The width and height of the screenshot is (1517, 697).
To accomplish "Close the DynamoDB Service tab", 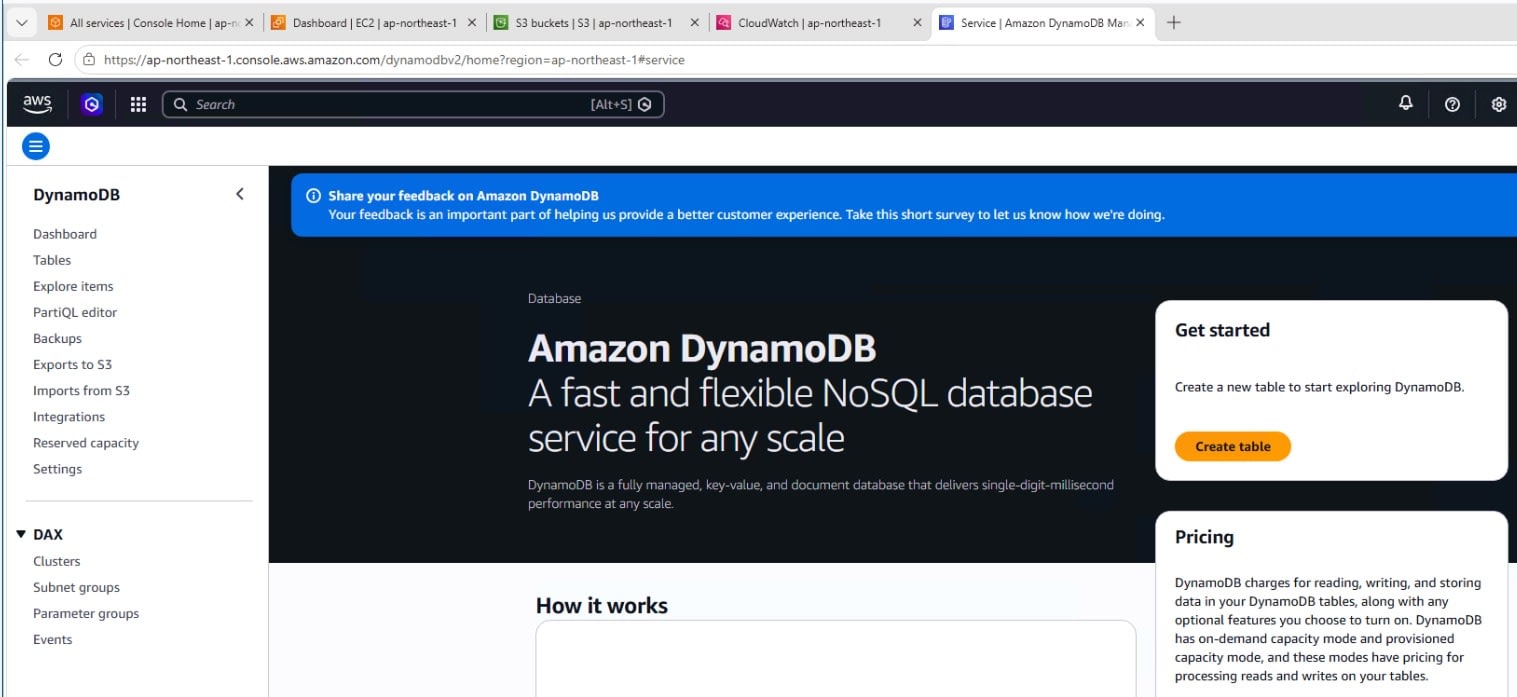I will tap(1140, 23).
